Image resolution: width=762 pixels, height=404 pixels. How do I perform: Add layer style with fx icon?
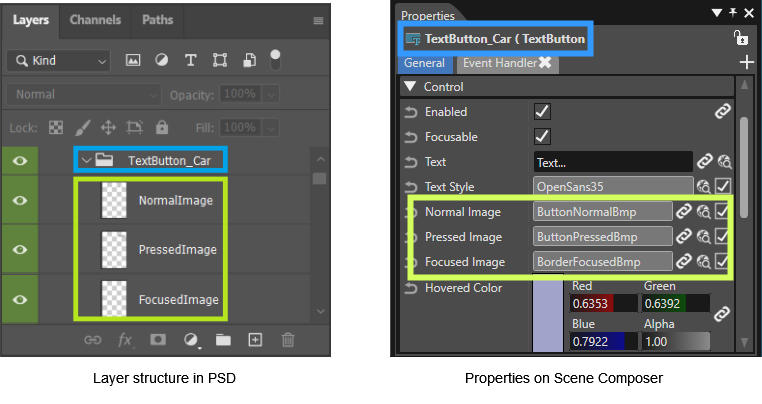(125, 340)
